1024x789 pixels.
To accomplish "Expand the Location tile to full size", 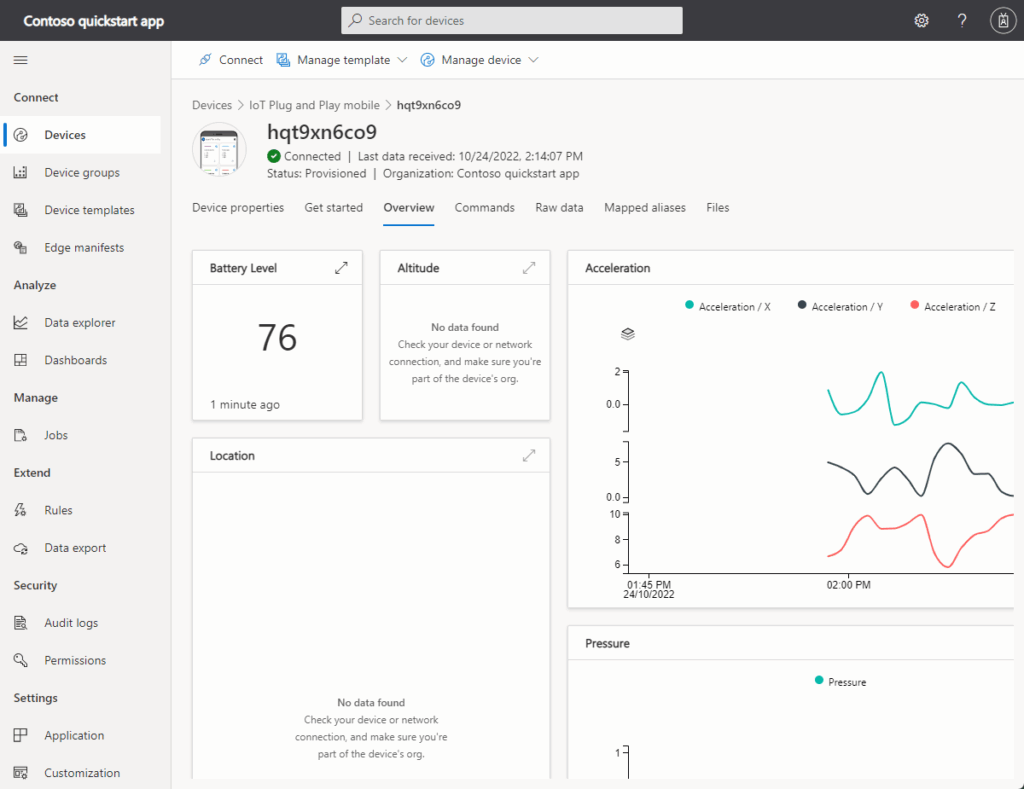I will click(529, 456).
